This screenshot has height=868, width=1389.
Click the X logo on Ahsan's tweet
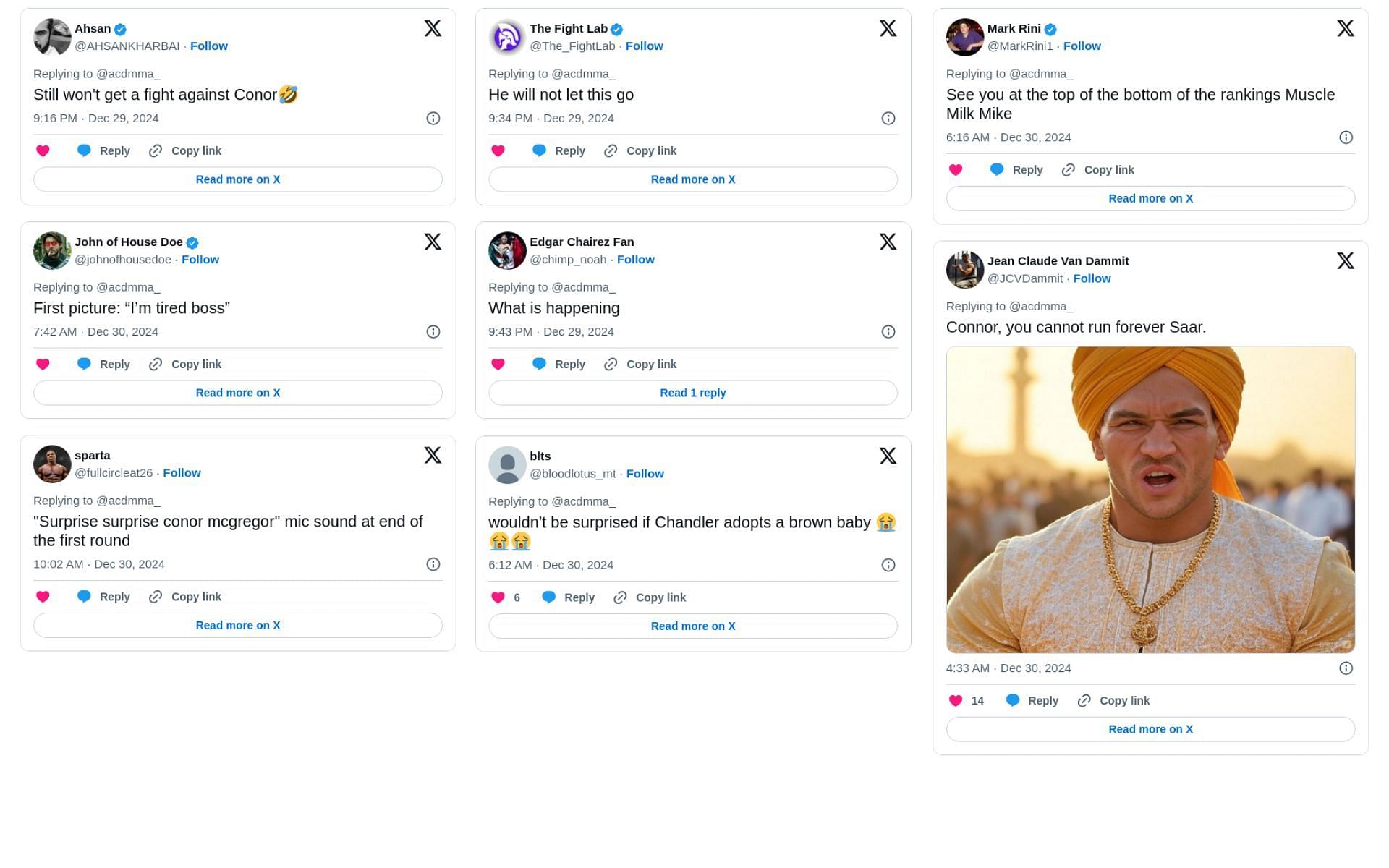pos(432,27)
